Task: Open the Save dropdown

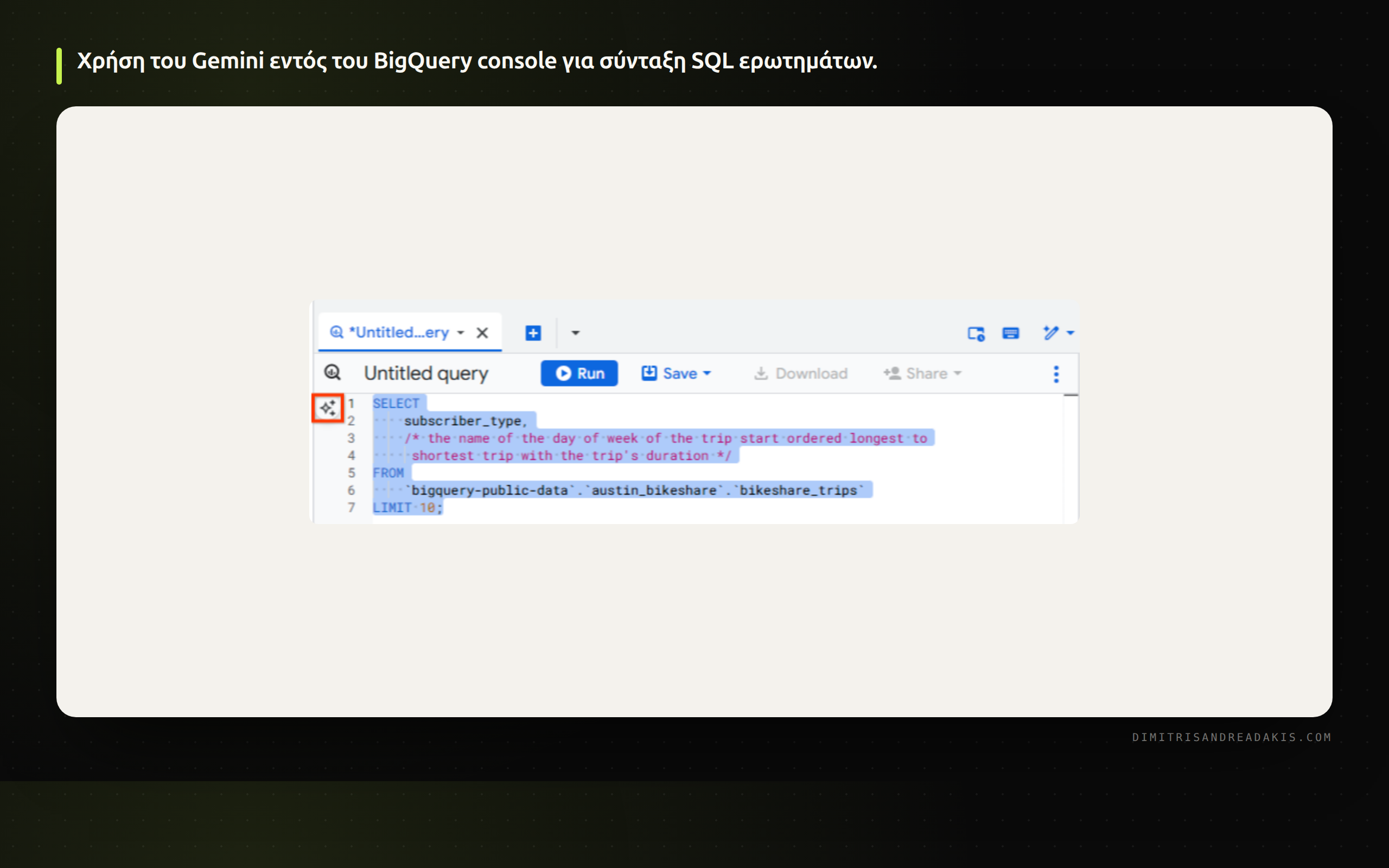Action: 676,373
